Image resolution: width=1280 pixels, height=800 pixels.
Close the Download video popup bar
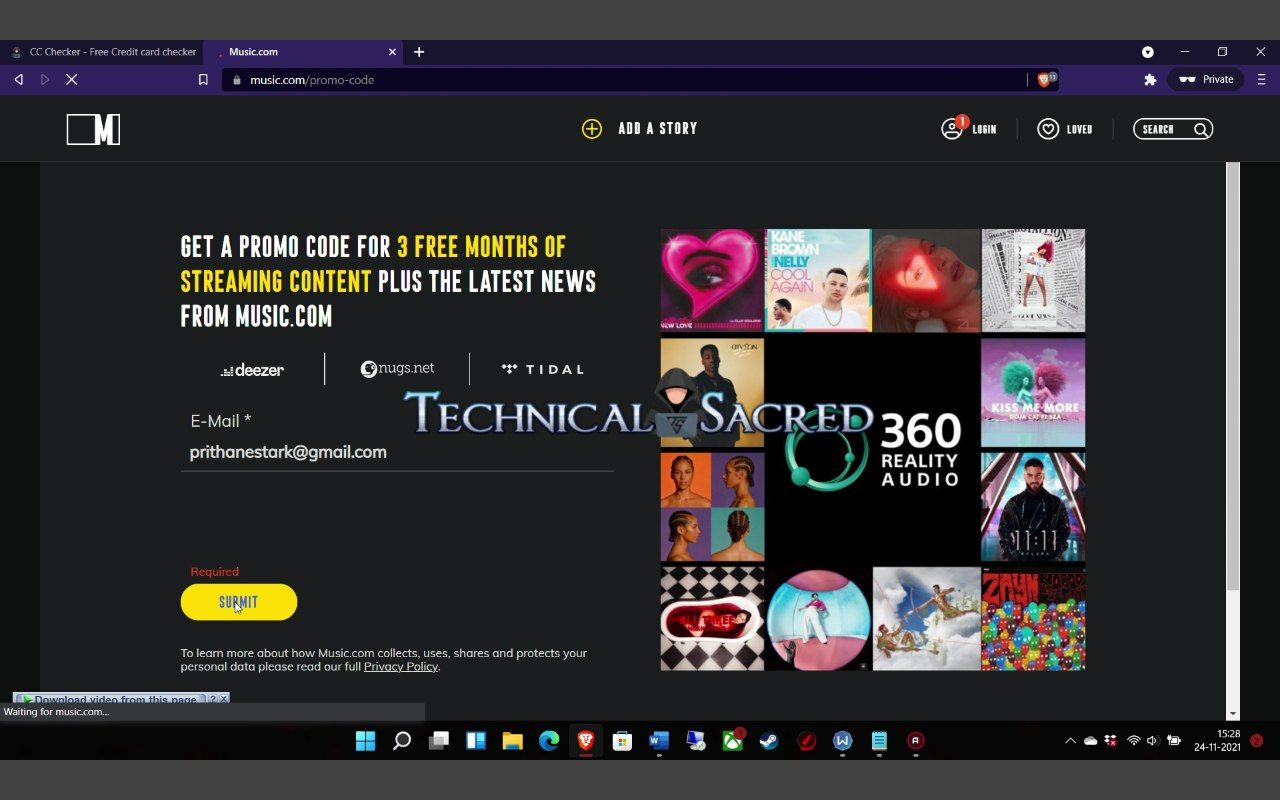click(224, 698)
